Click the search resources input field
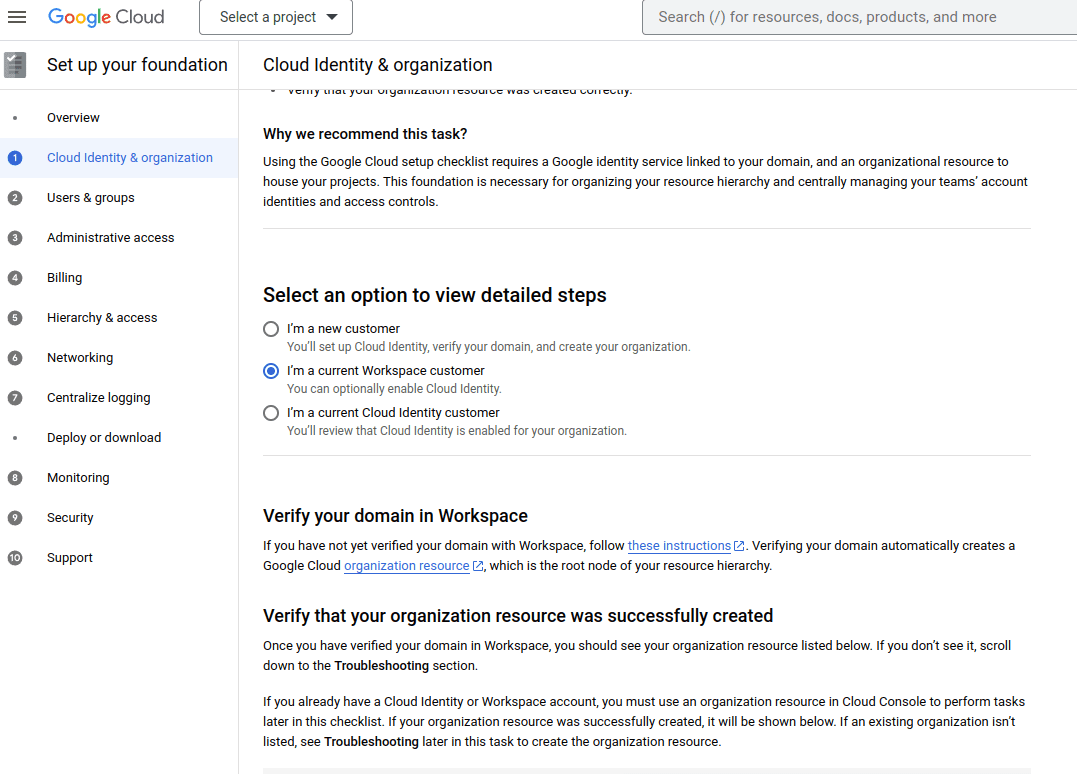 click(x=860, y=17)
